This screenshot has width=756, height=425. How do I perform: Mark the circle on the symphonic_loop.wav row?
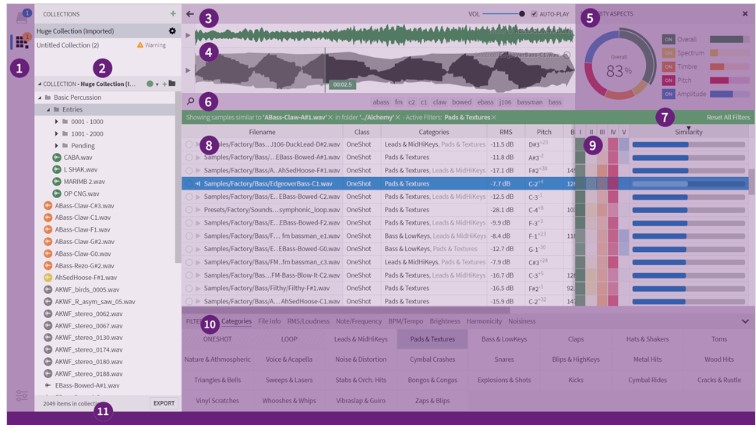(189, 210)
